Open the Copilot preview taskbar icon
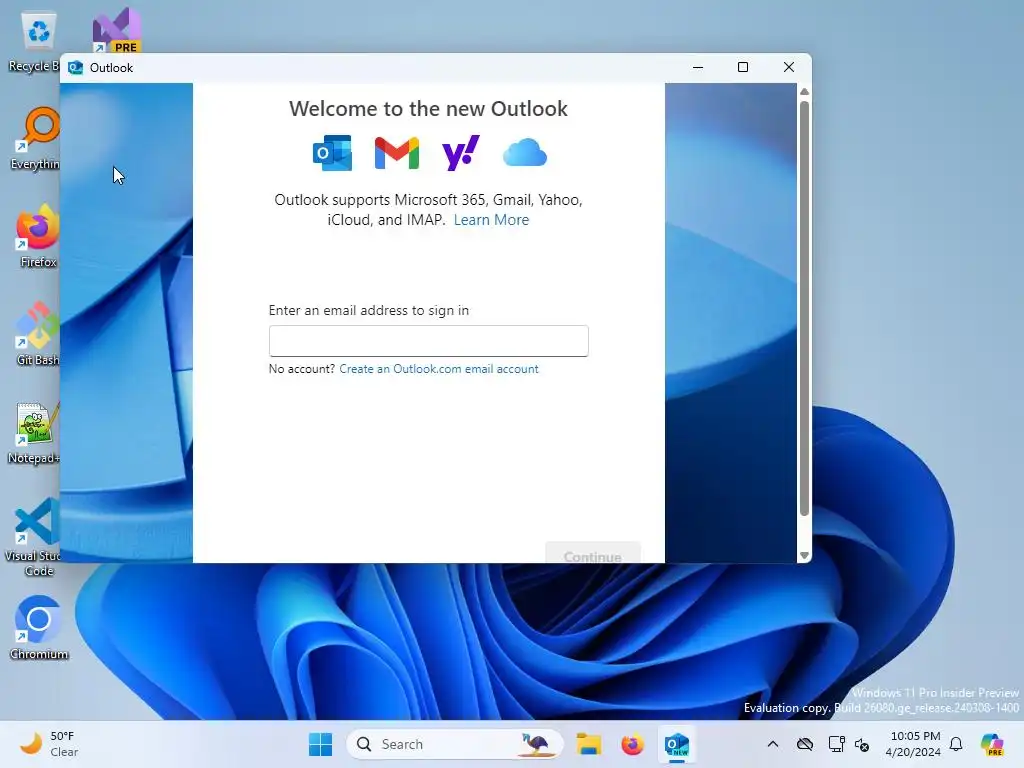This screenshot has width=1024, height=768. (x=992, y=744)
